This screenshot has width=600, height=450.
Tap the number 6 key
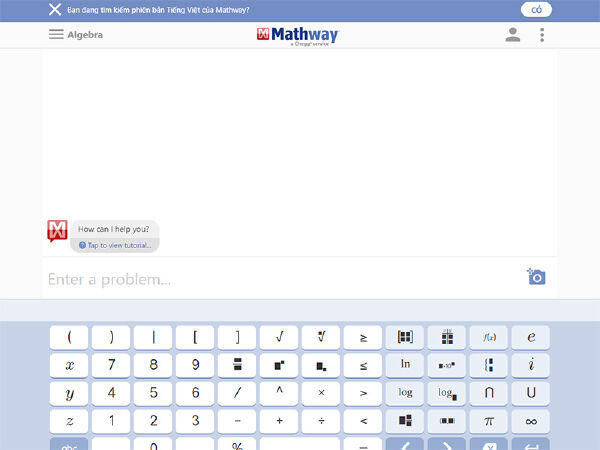click(195, 393)
